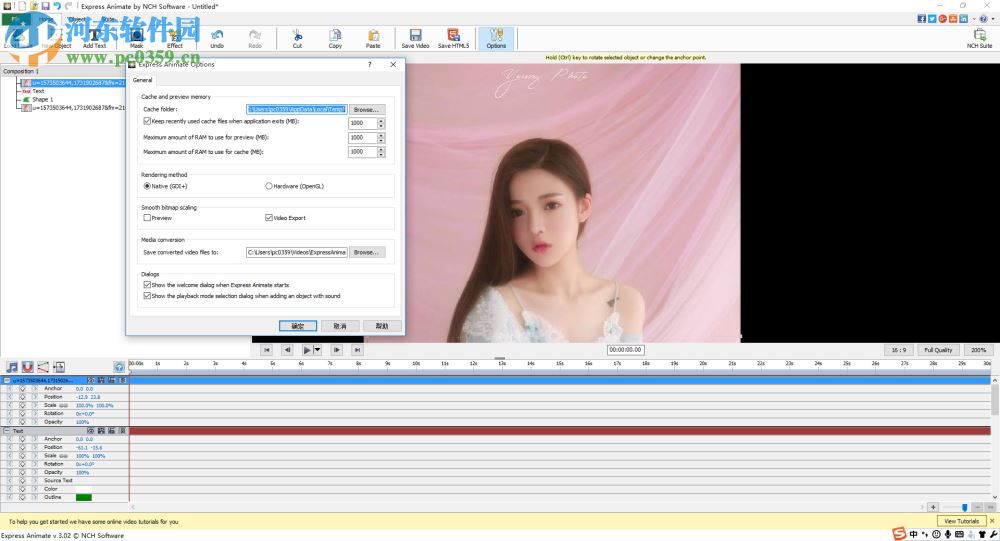The width and height of the screenshot is (1000, 541).
Task: Select Hardware (OpenGL) rendering radio button
Action: pos(268,186)
